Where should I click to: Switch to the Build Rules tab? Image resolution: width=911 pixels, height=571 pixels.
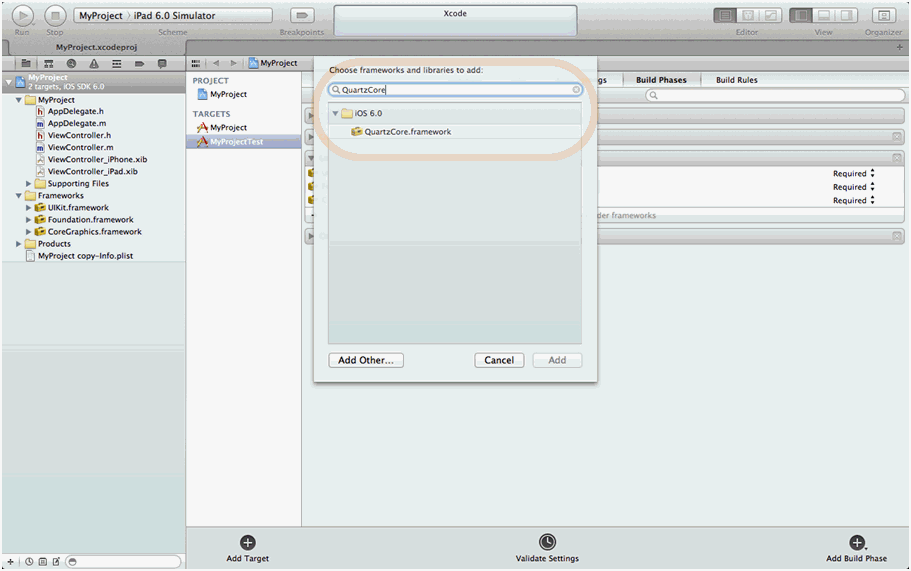pos(736,80)
